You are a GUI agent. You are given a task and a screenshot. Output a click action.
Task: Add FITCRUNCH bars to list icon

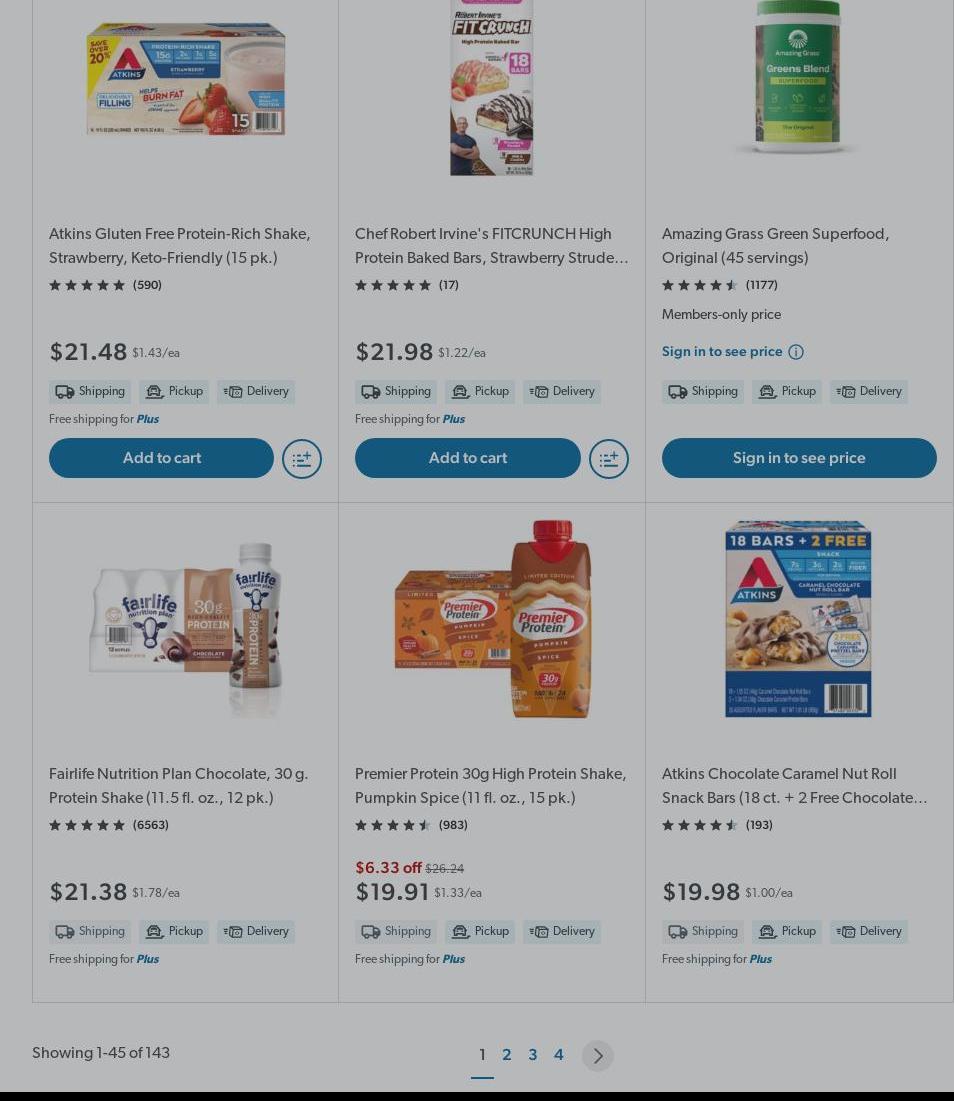(x=608, y=459)
